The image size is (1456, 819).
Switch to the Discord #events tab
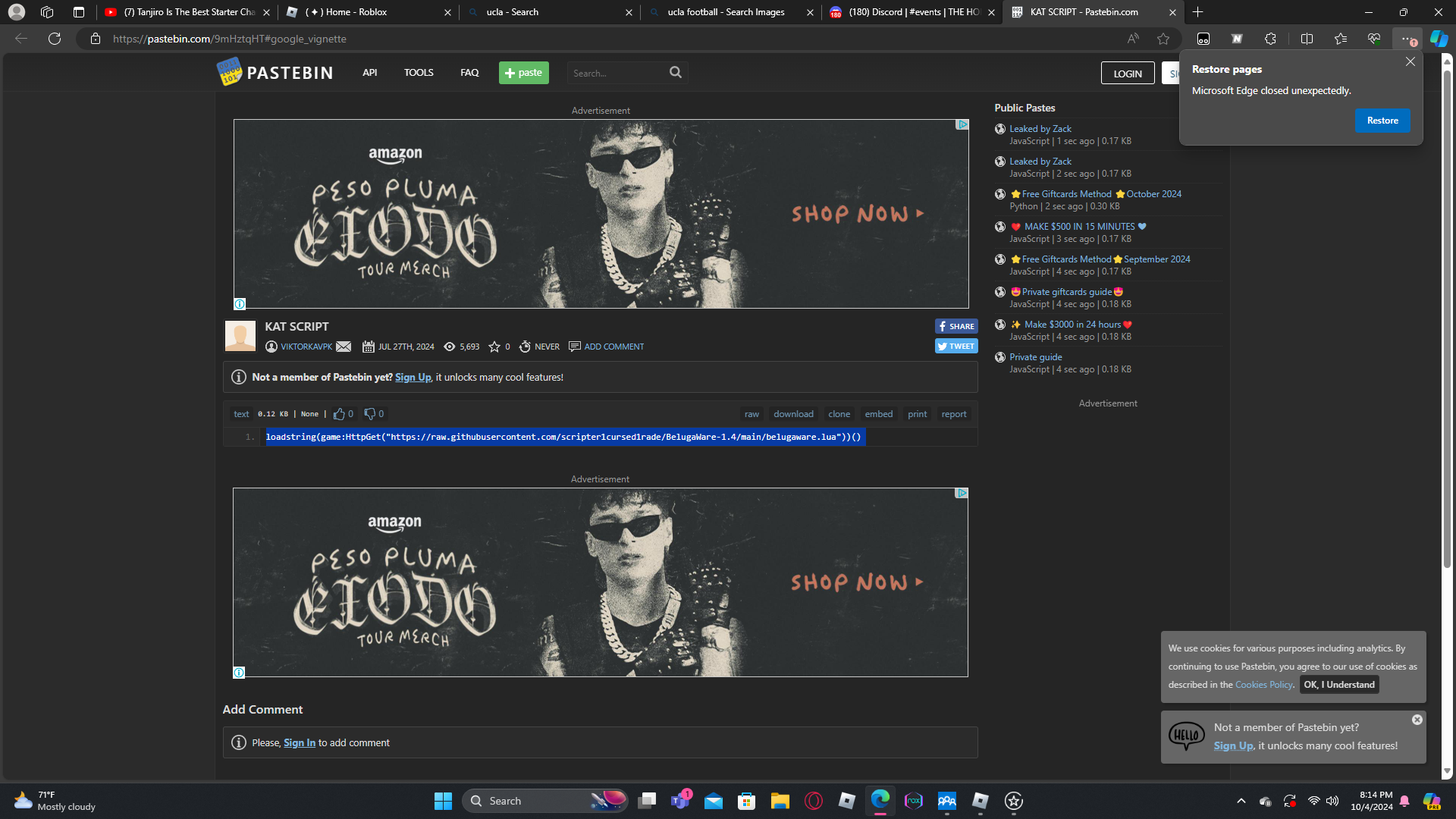(x=911, y=12)
